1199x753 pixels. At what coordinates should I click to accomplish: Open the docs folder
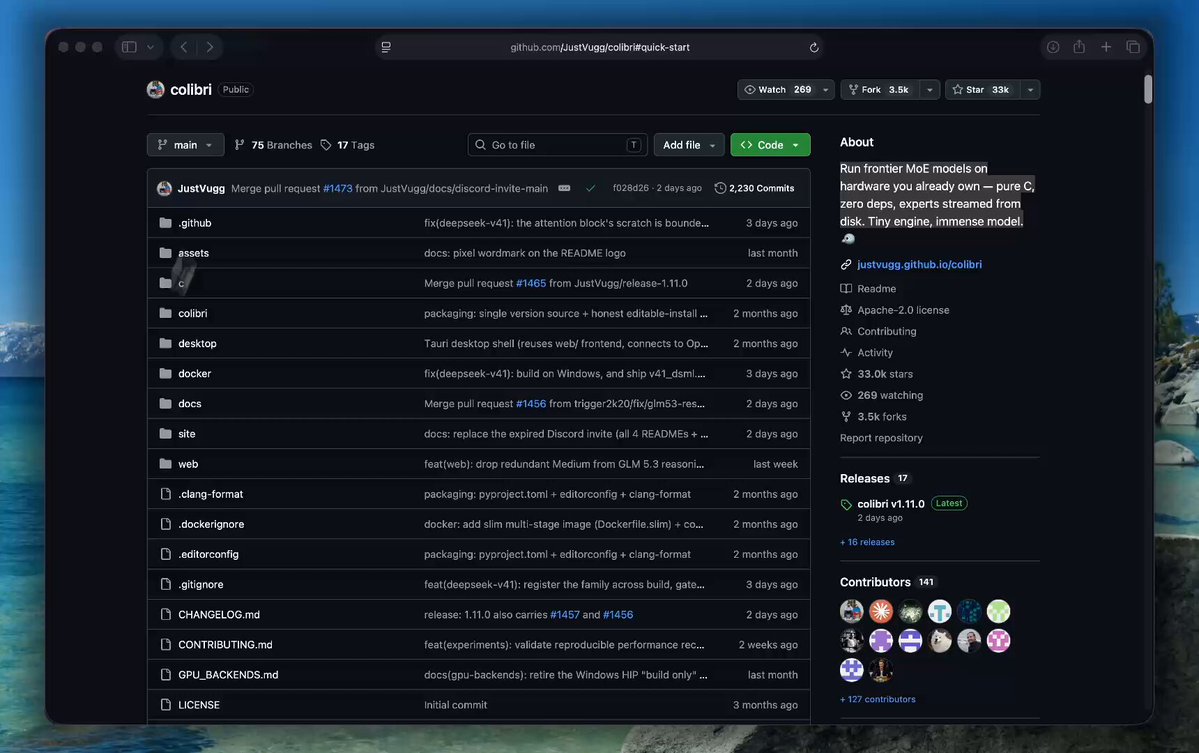[190, 404]
